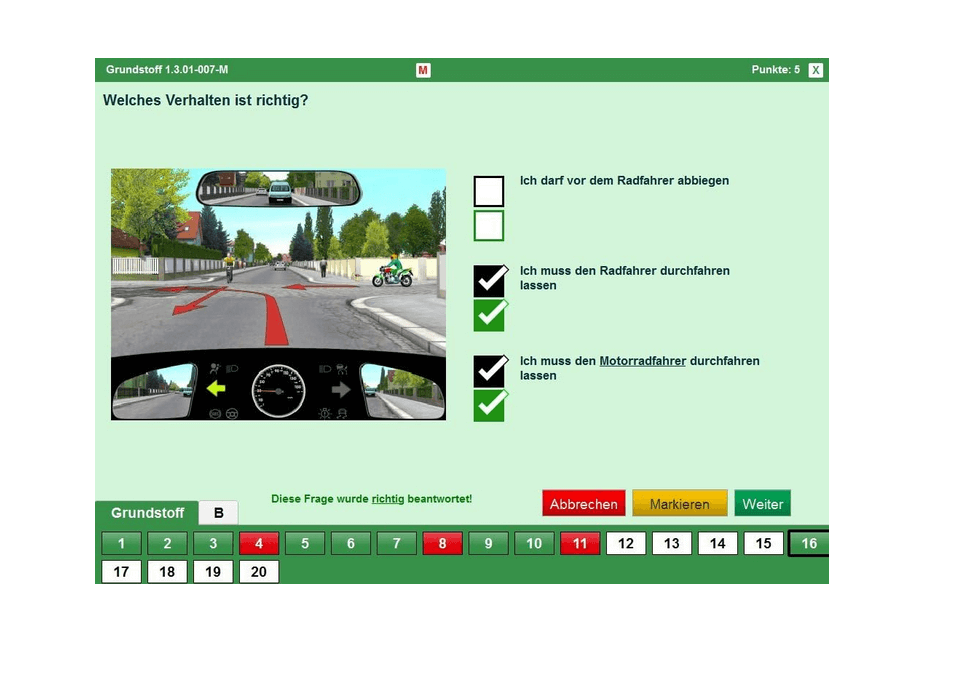Open the underlined Motorradfahrer link

(x=642, y=361)
